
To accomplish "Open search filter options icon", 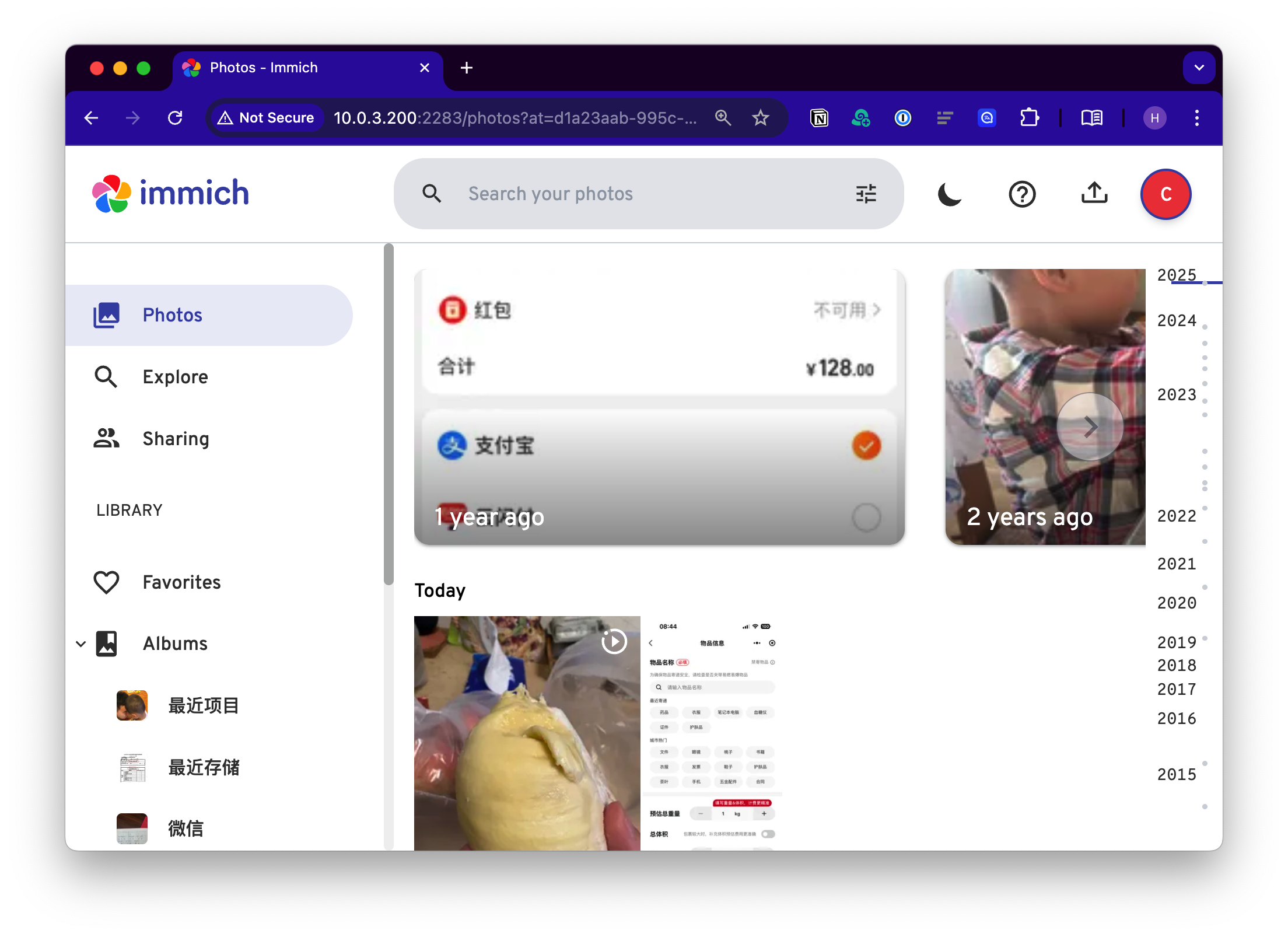I will click(x=866, y=194).
